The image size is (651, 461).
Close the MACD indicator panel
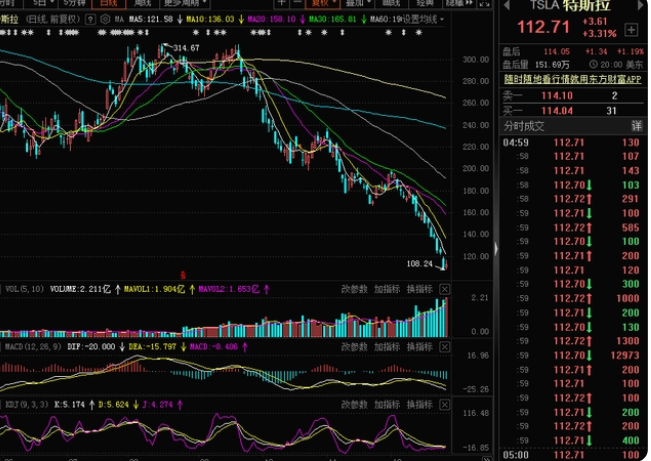445,347
